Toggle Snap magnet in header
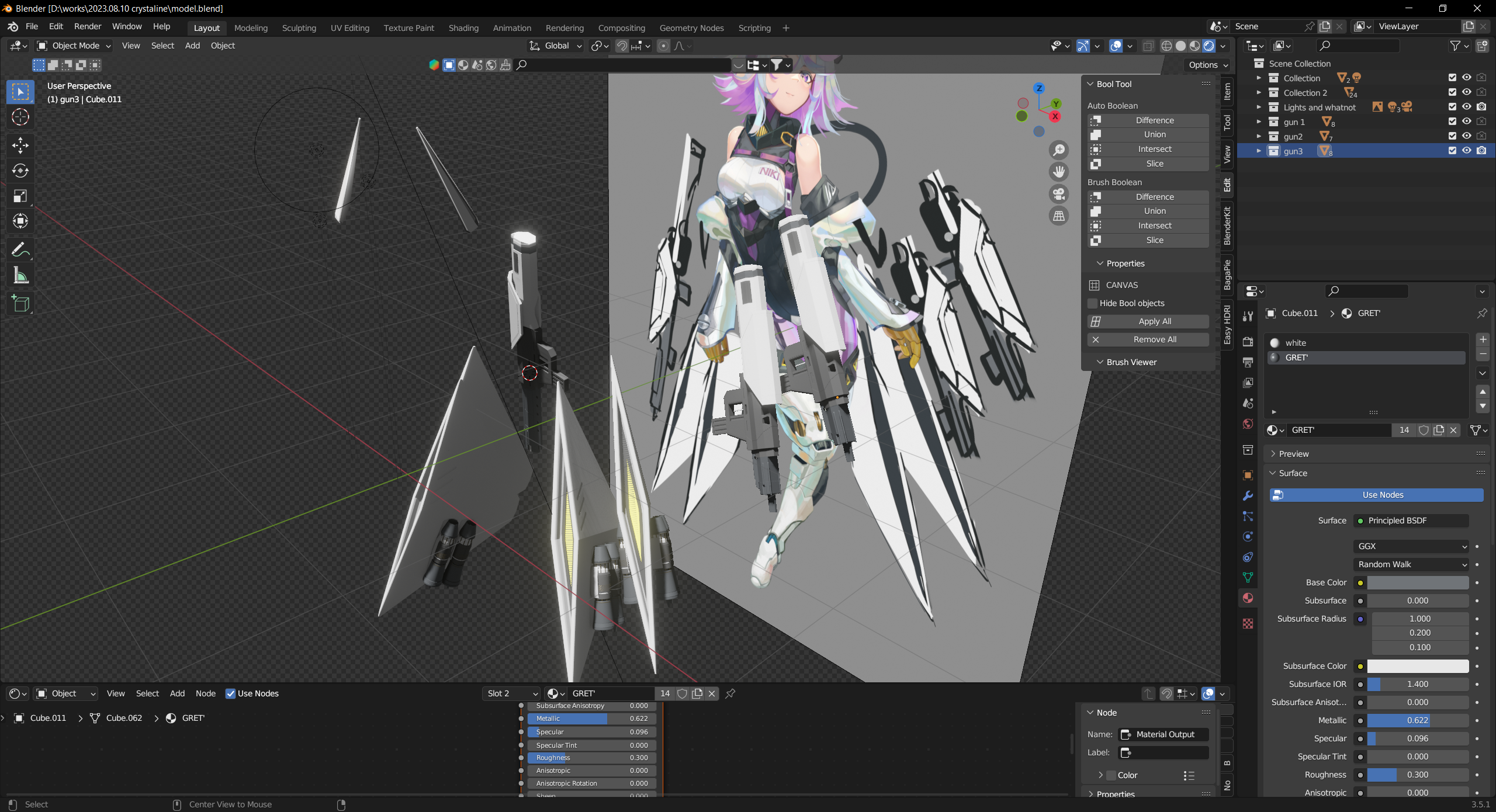The height and width of the screenshot is (812, 1496). coord(622,46)
